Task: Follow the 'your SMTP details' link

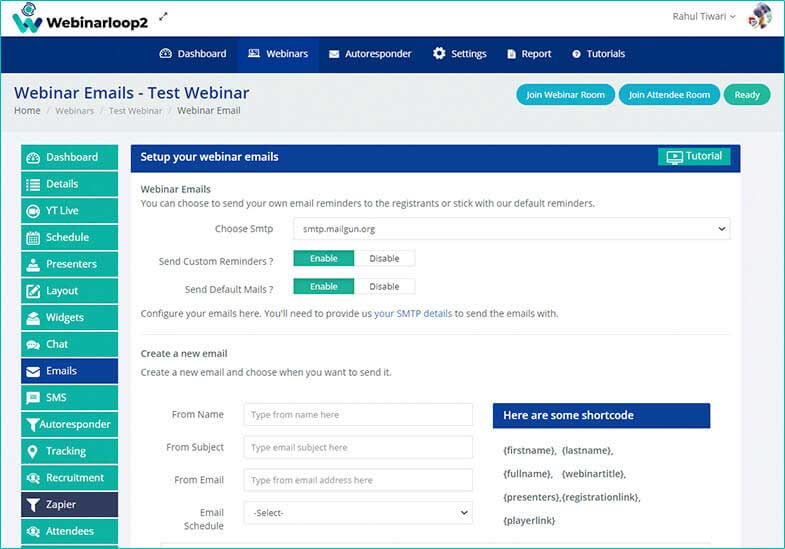Action: (x=413, y=314)
